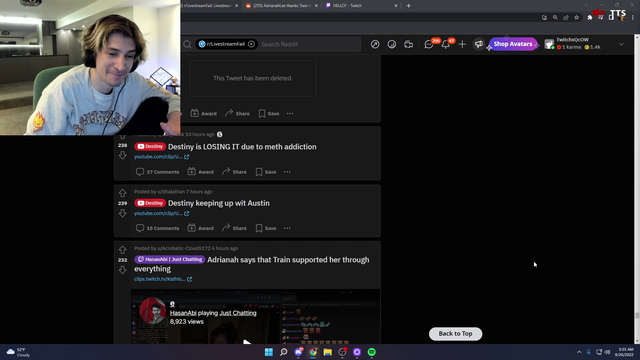Click Back to Top button

coord(455,333)
